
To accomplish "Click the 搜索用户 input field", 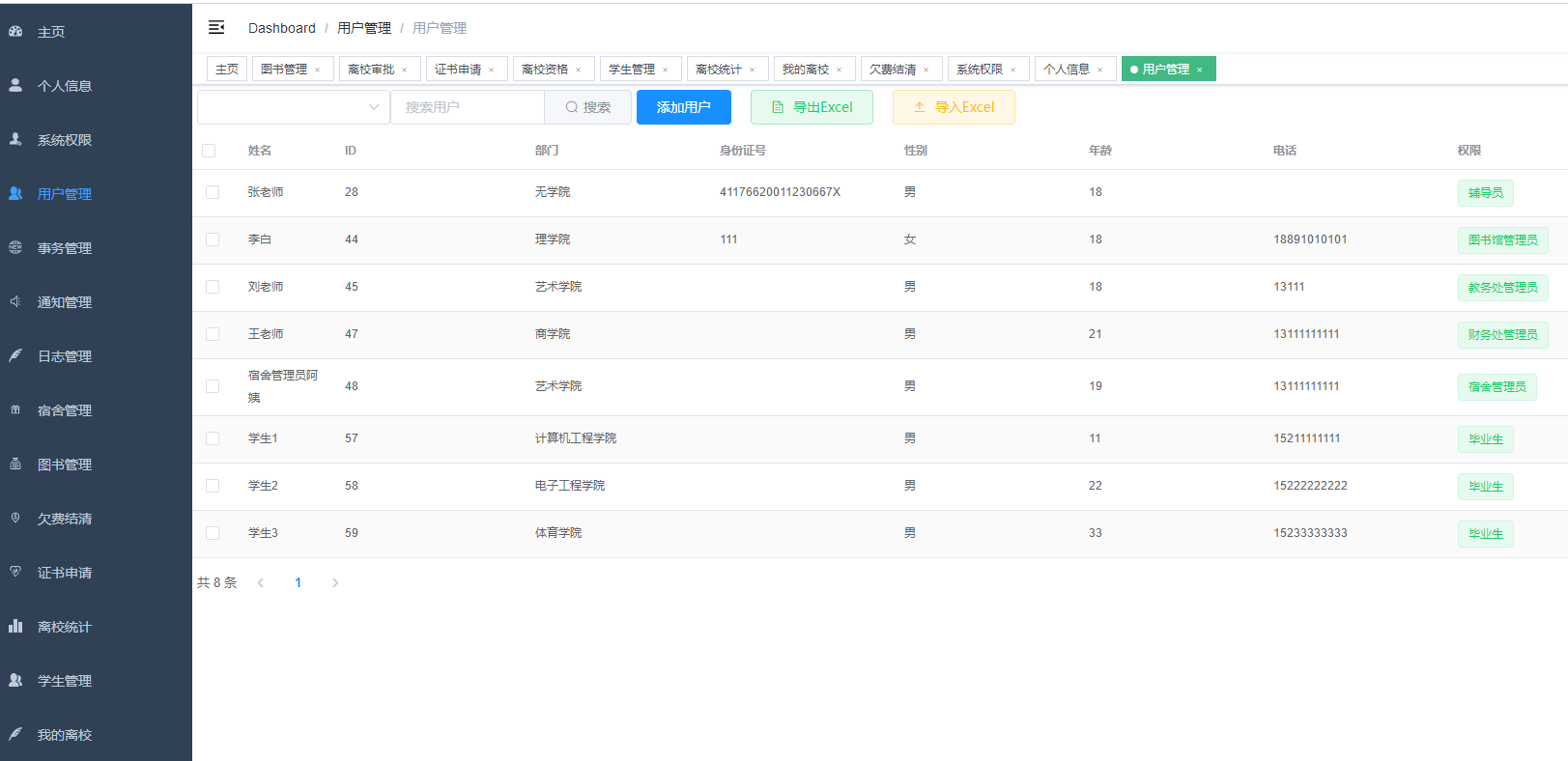I will point(468,107).
